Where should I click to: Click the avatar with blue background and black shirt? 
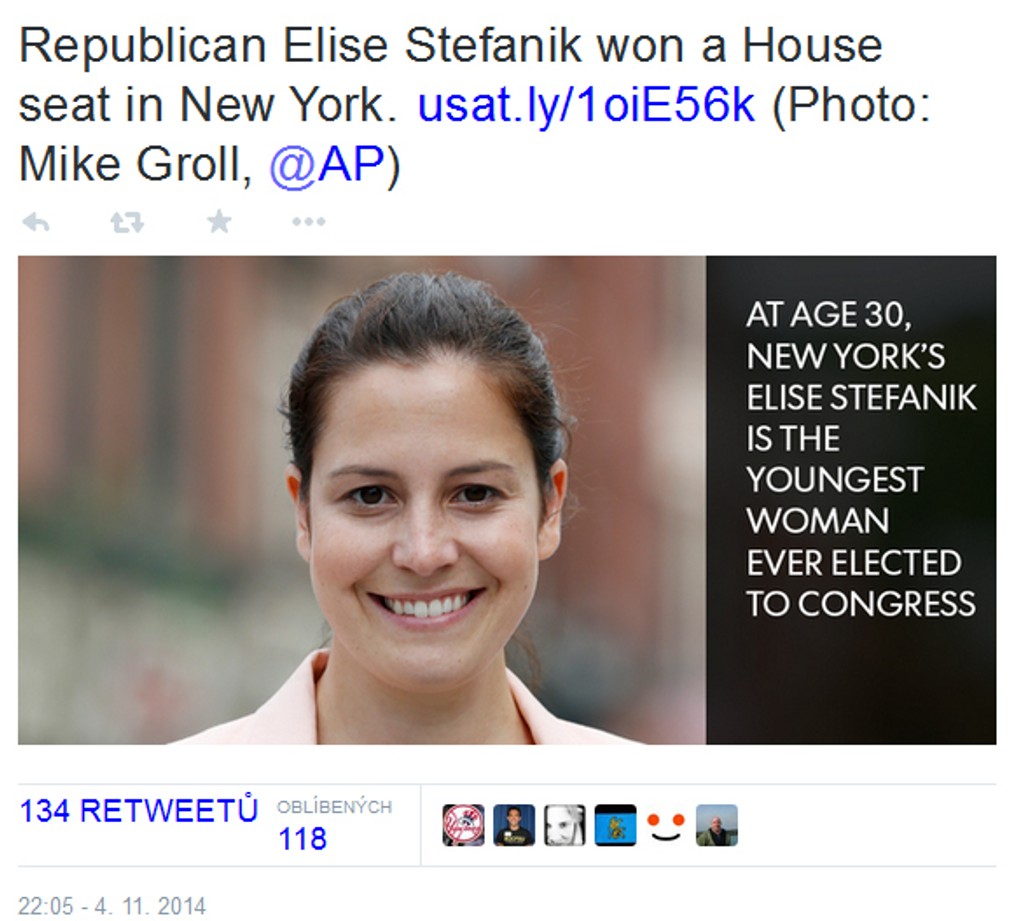tap(514, 825)
